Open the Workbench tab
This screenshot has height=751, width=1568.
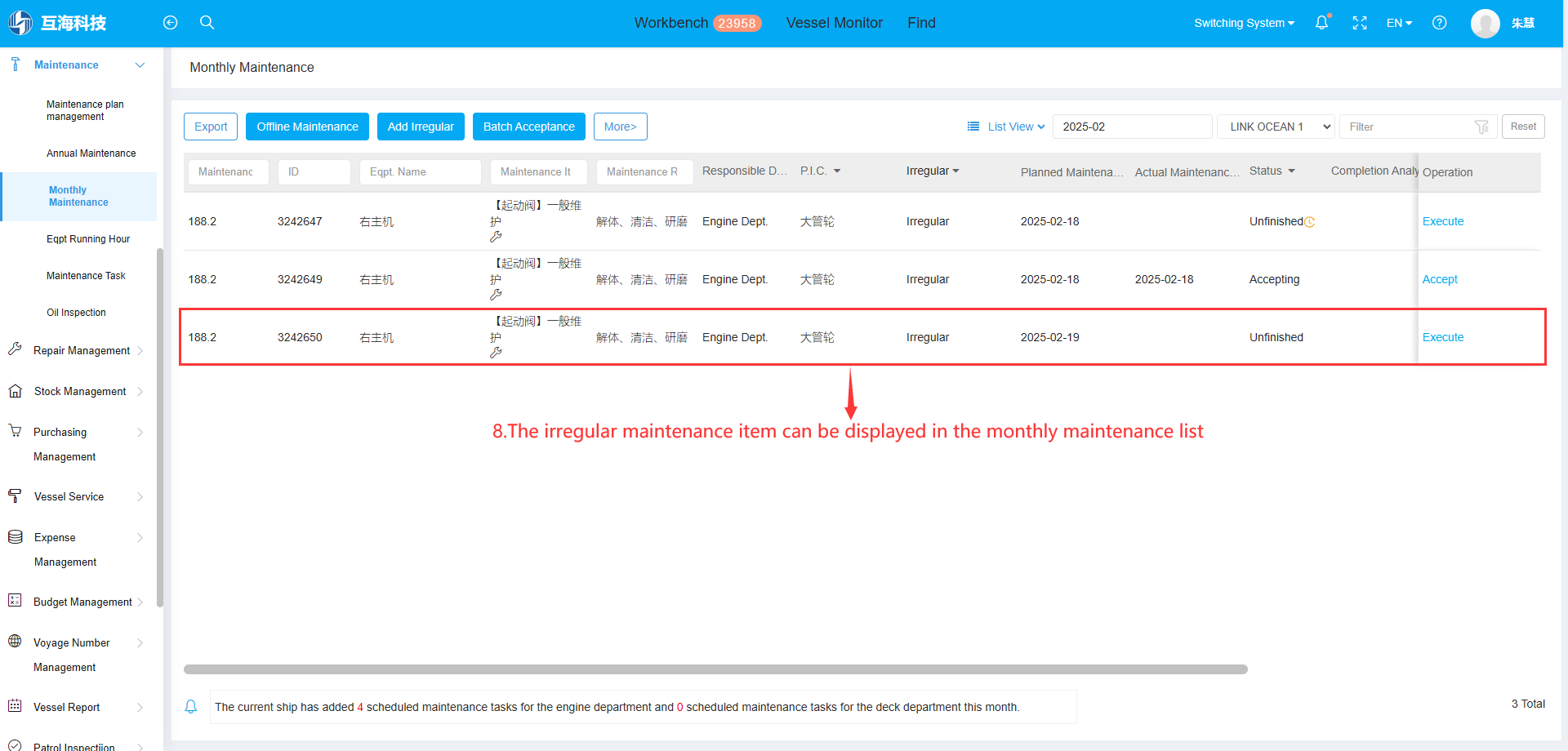pyautogui.click(x=671, y=23)
